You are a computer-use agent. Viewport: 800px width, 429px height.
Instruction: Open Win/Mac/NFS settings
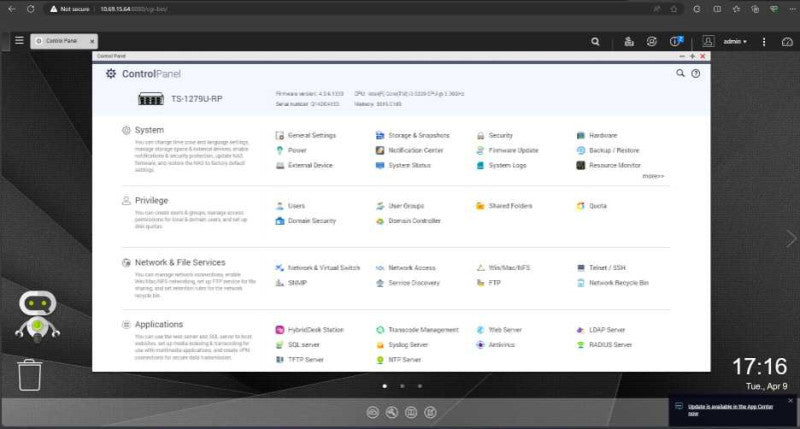click(503, 268)
